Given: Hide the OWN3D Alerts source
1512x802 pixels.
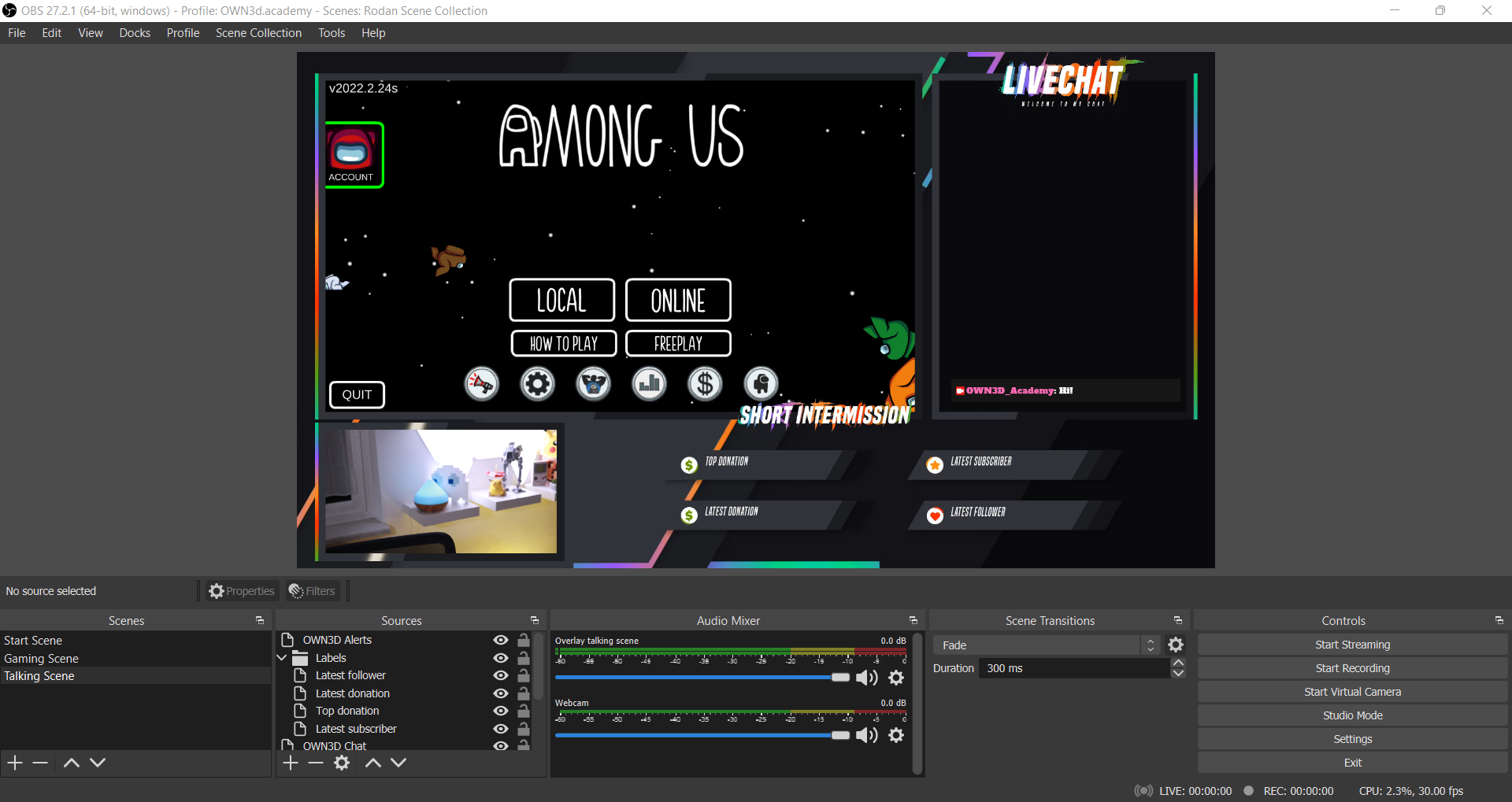Looking at the screenshot, I should tap(500, 641).
